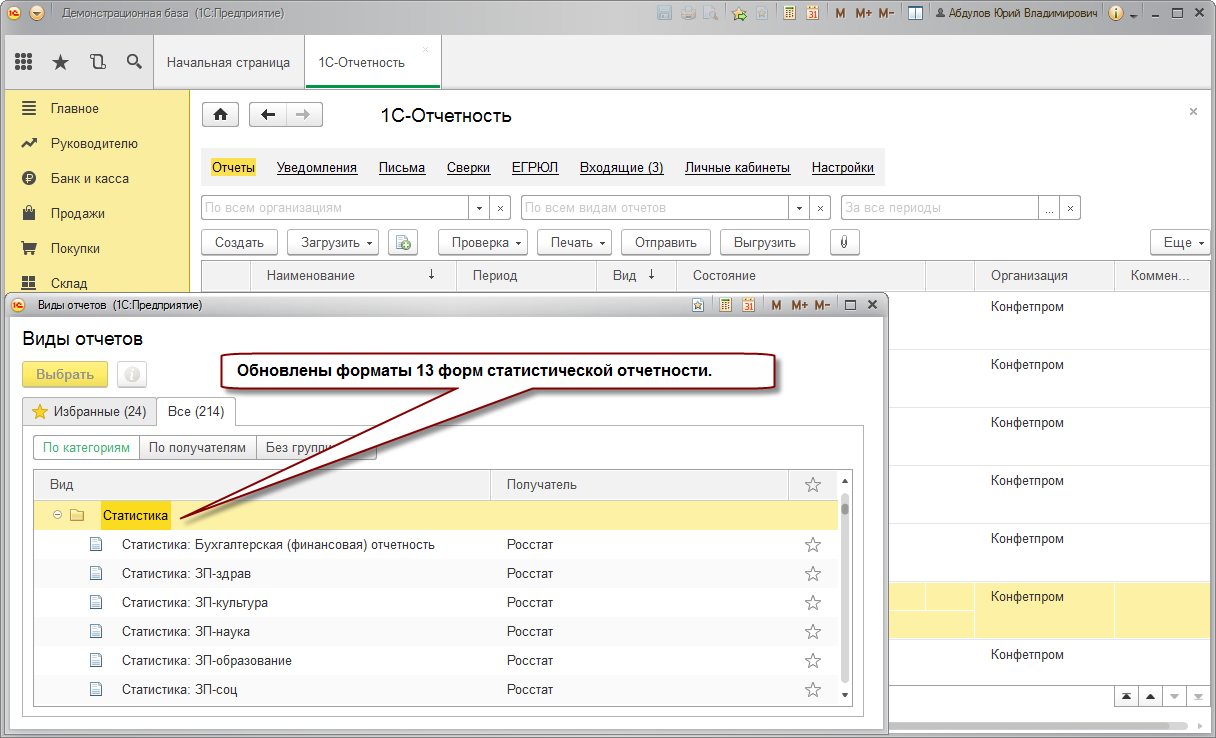Click the search magnifier icon

click(134, 62)
